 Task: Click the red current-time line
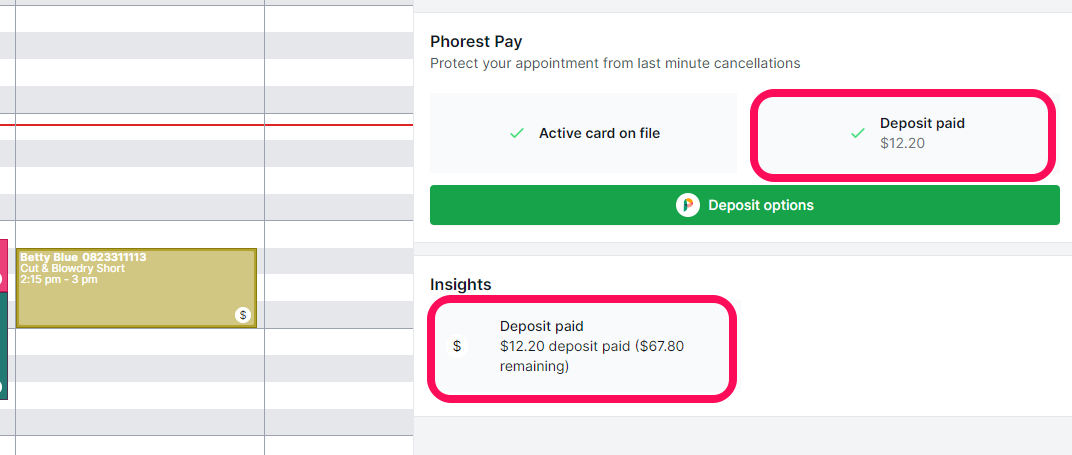(x=206, y=125)
